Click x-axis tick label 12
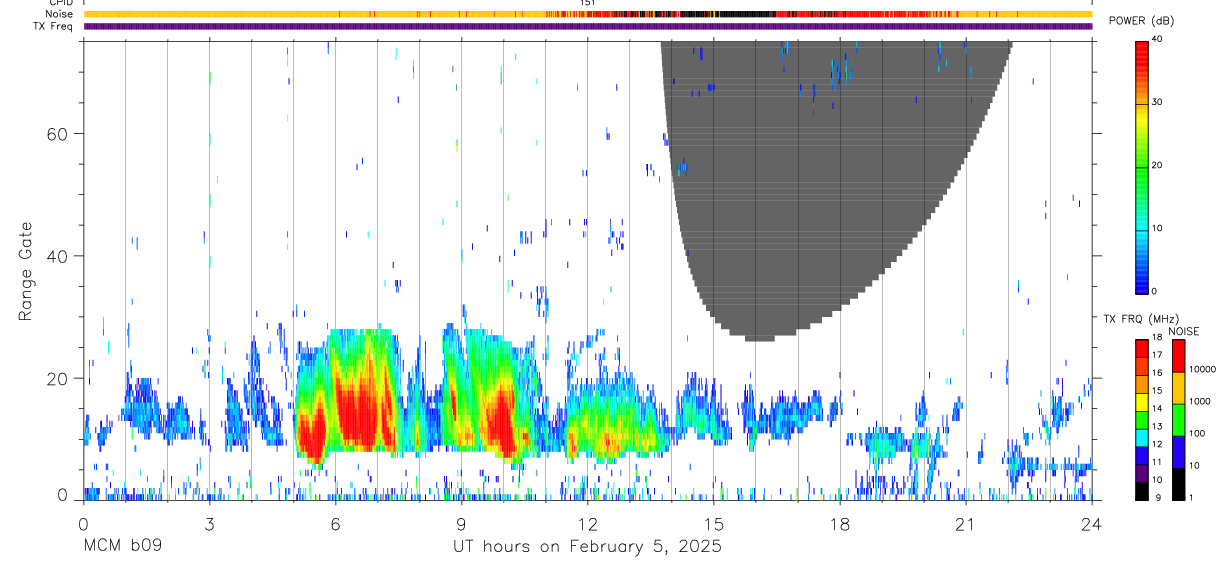 click(588, 524)
